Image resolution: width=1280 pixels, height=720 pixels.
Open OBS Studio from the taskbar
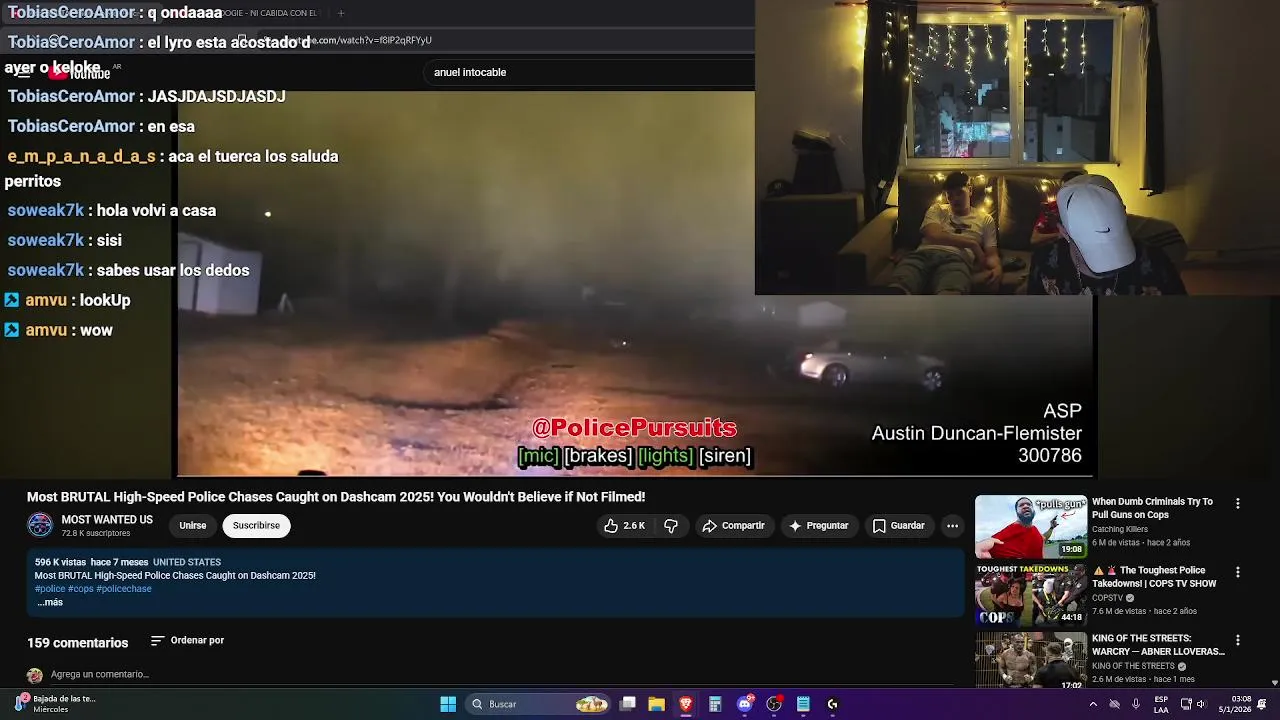(773, 704)
